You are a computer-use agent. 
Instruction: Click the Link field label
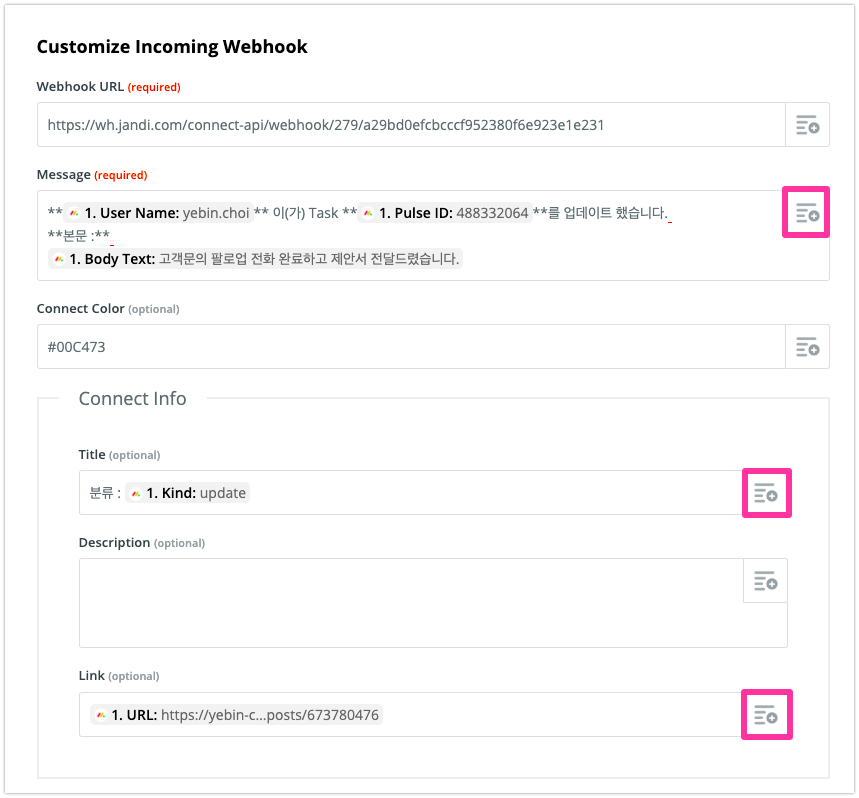(91, 677)
